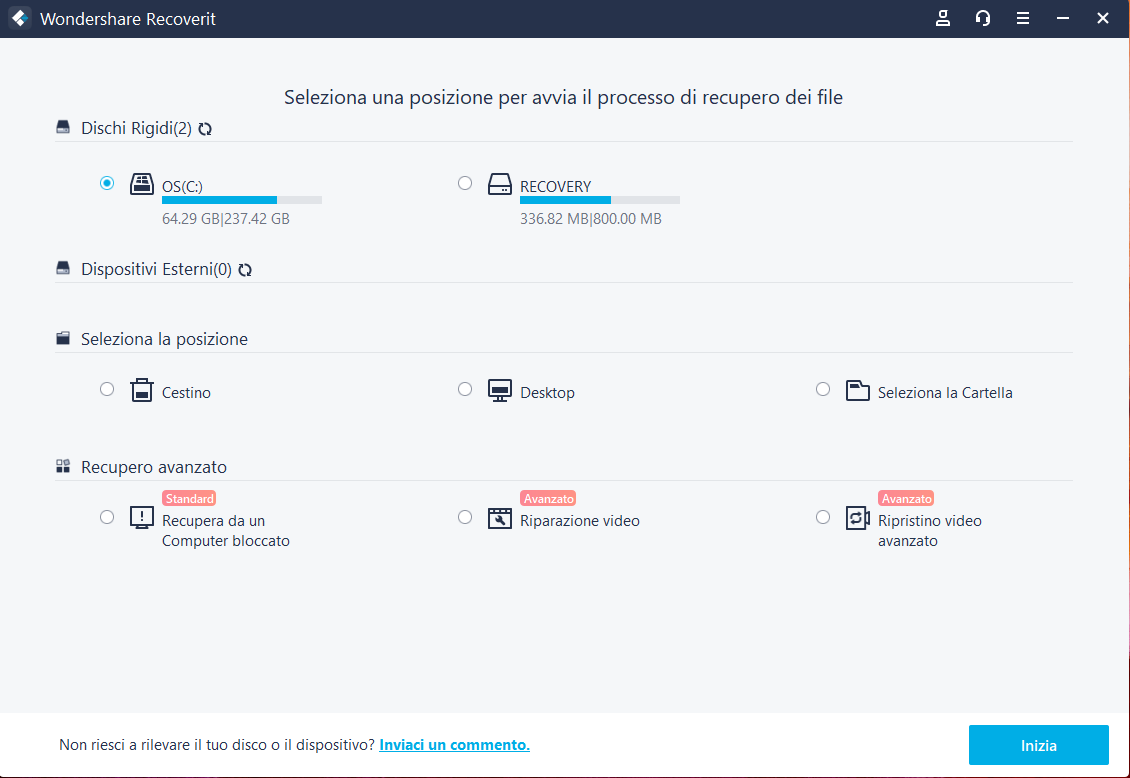Viewport: 1130px width, 778px height.
Task: Select the Seleziona la Cartella radio button
Action: [x=823, y=389]
